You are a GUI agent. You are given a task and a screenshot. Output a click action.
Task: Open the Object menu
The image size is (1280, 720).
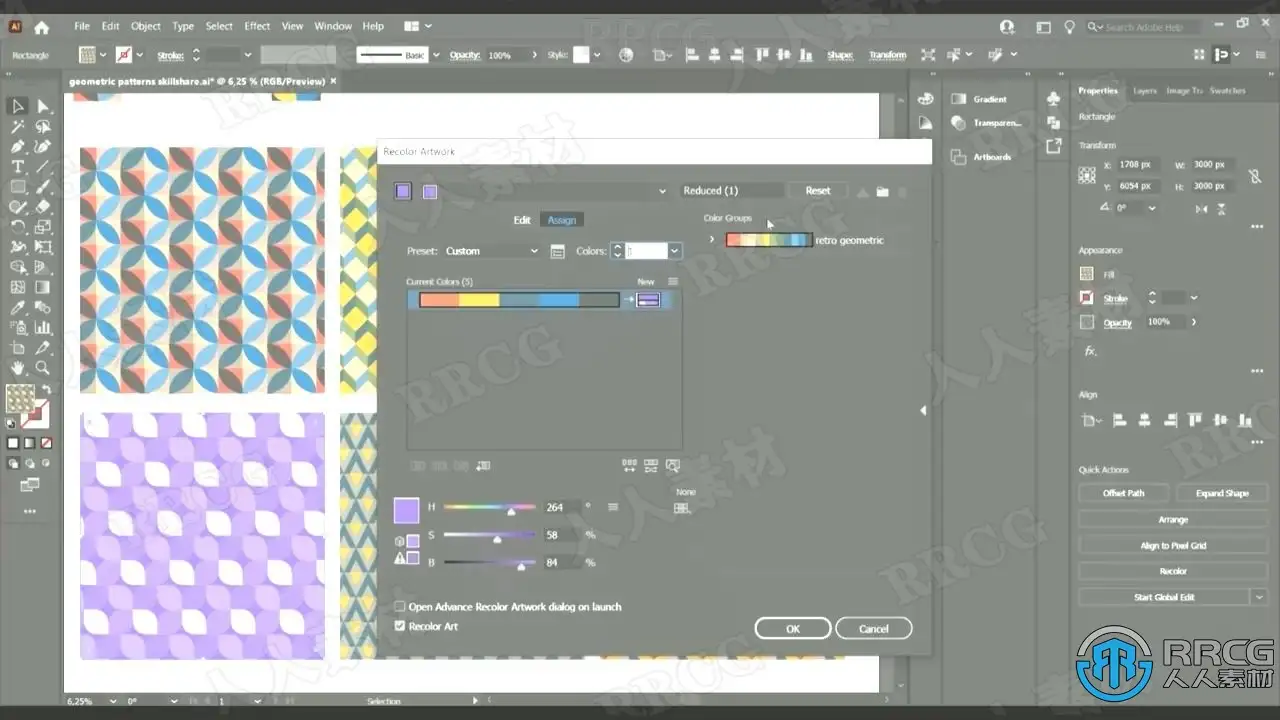pos(146,26)
